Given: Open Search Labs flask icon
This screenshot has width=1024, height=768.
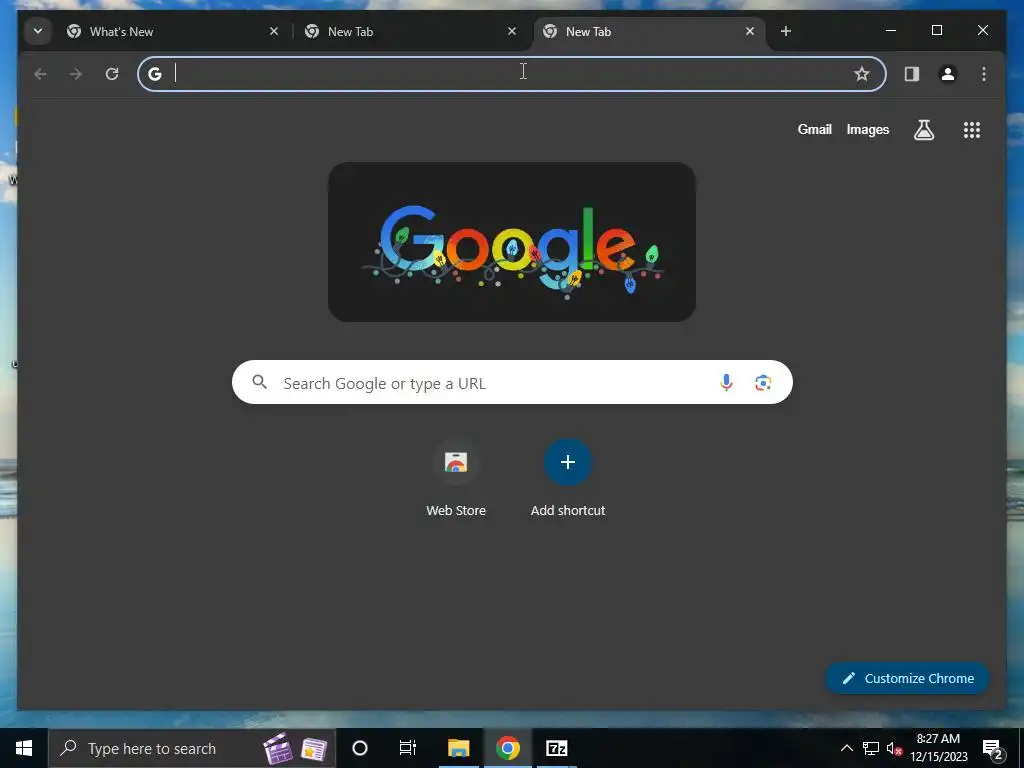Looking at the screenshot, I should coord(923,130).
